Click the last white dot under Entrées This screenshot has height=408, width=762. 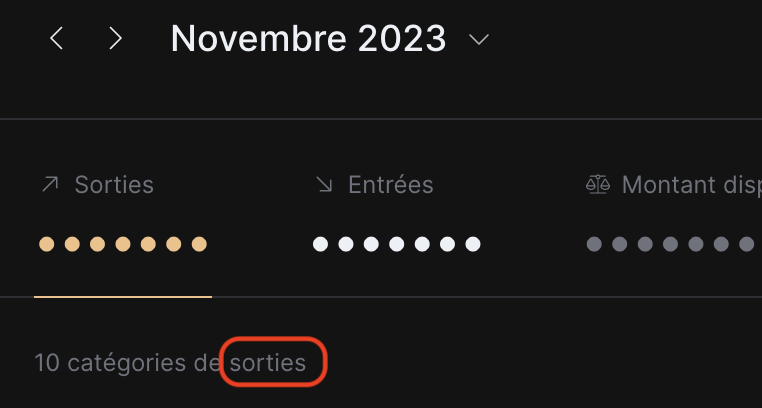[473, 244]
